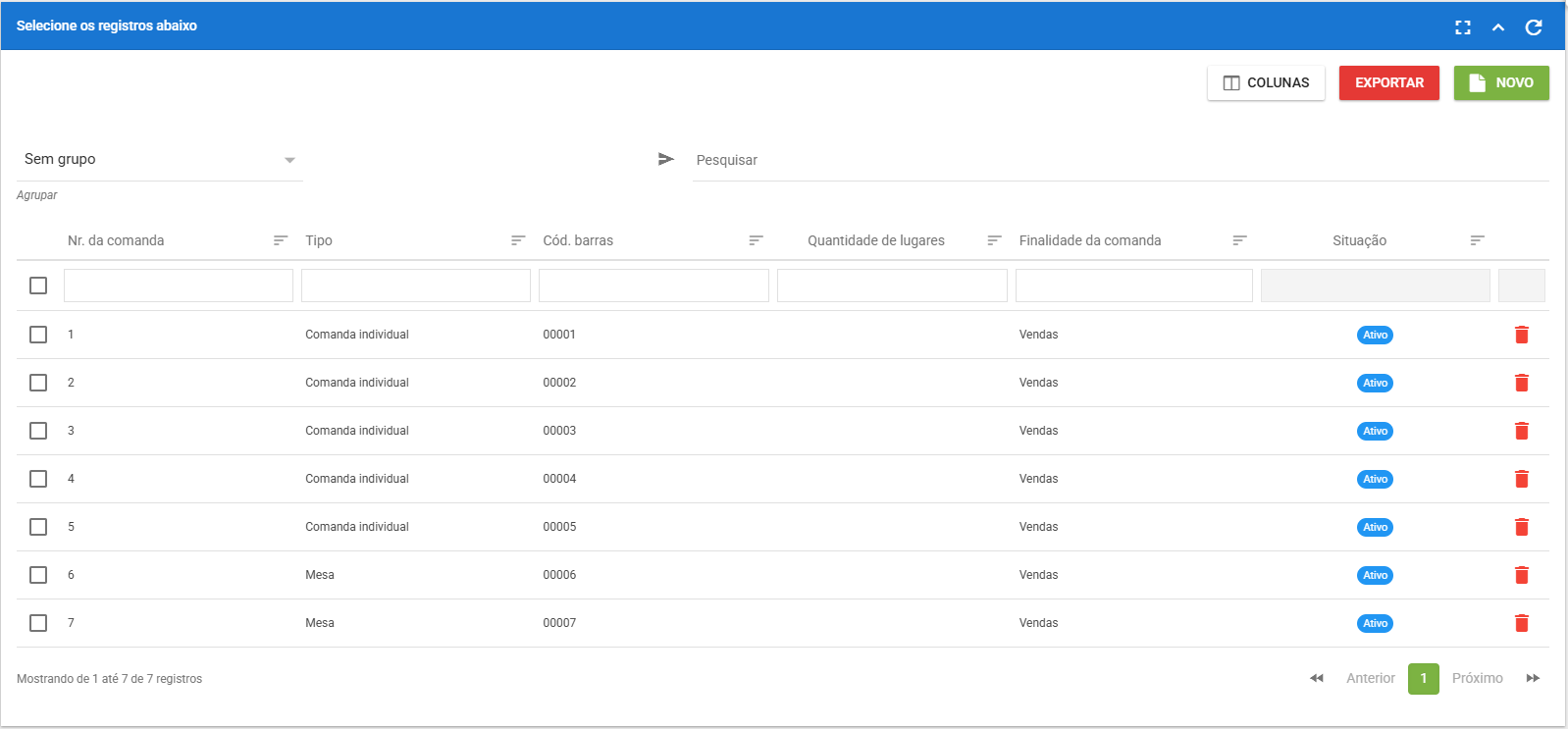This screenshot has height=729, width=1568.
Task: Click trash icon in the 00003 row
Action: (x=1522, y=431)
